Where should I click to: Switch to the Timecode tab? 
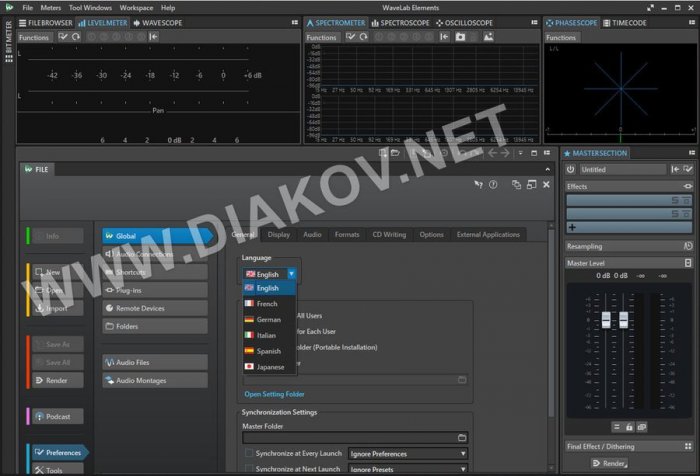pyautogui.click(x=625, y=23)
